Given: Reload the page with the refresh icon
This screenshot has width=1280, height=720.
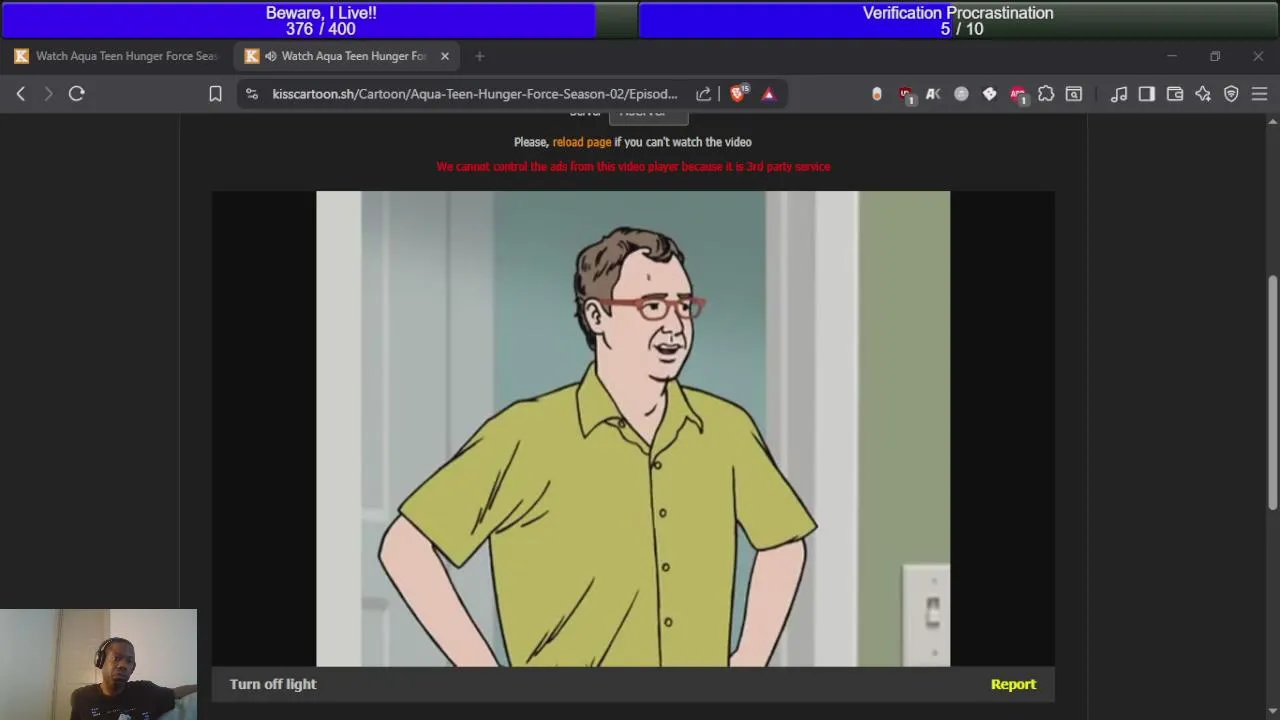Looking at the screenshot, I should (x=76, y=94).
